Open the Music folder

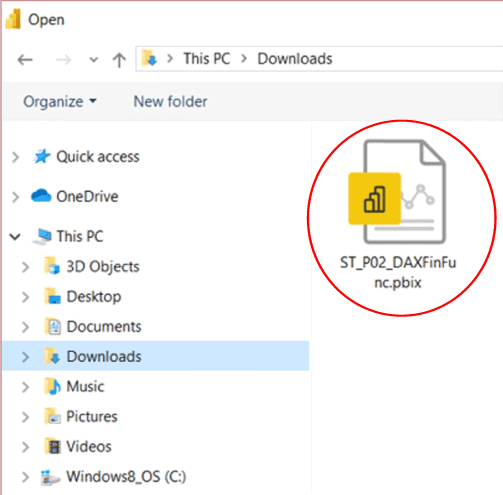coord(85,387)
